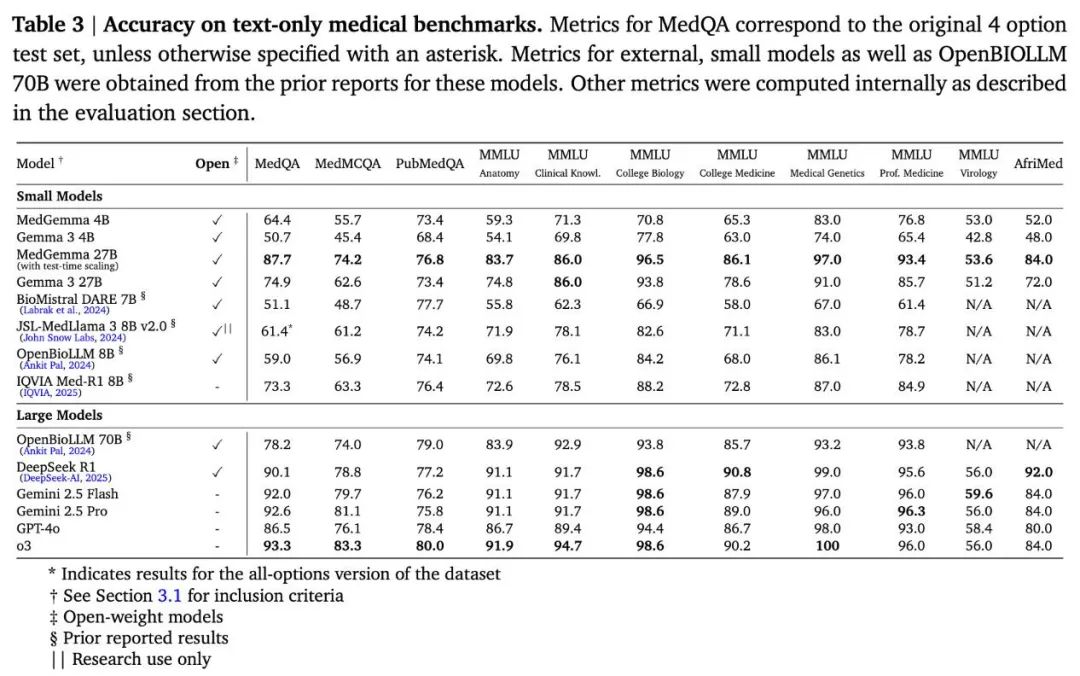Open the IQVIA, 2025 citation link
This screenshot has width=1080, height=676.
(x=52, y=393)
